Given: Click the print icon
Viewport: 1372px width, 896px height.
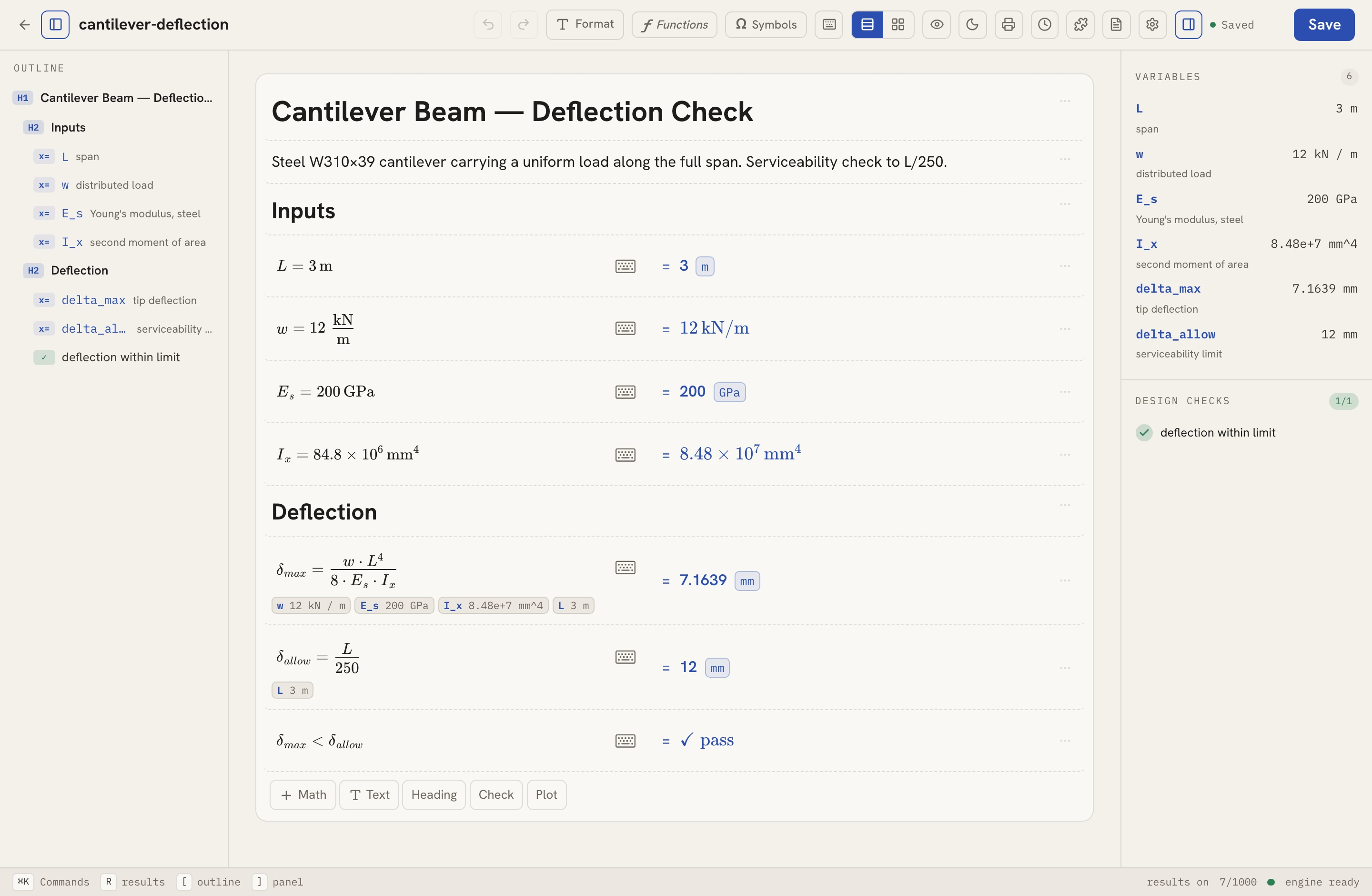Looking at the screenshot, I should click(1009, 25).
